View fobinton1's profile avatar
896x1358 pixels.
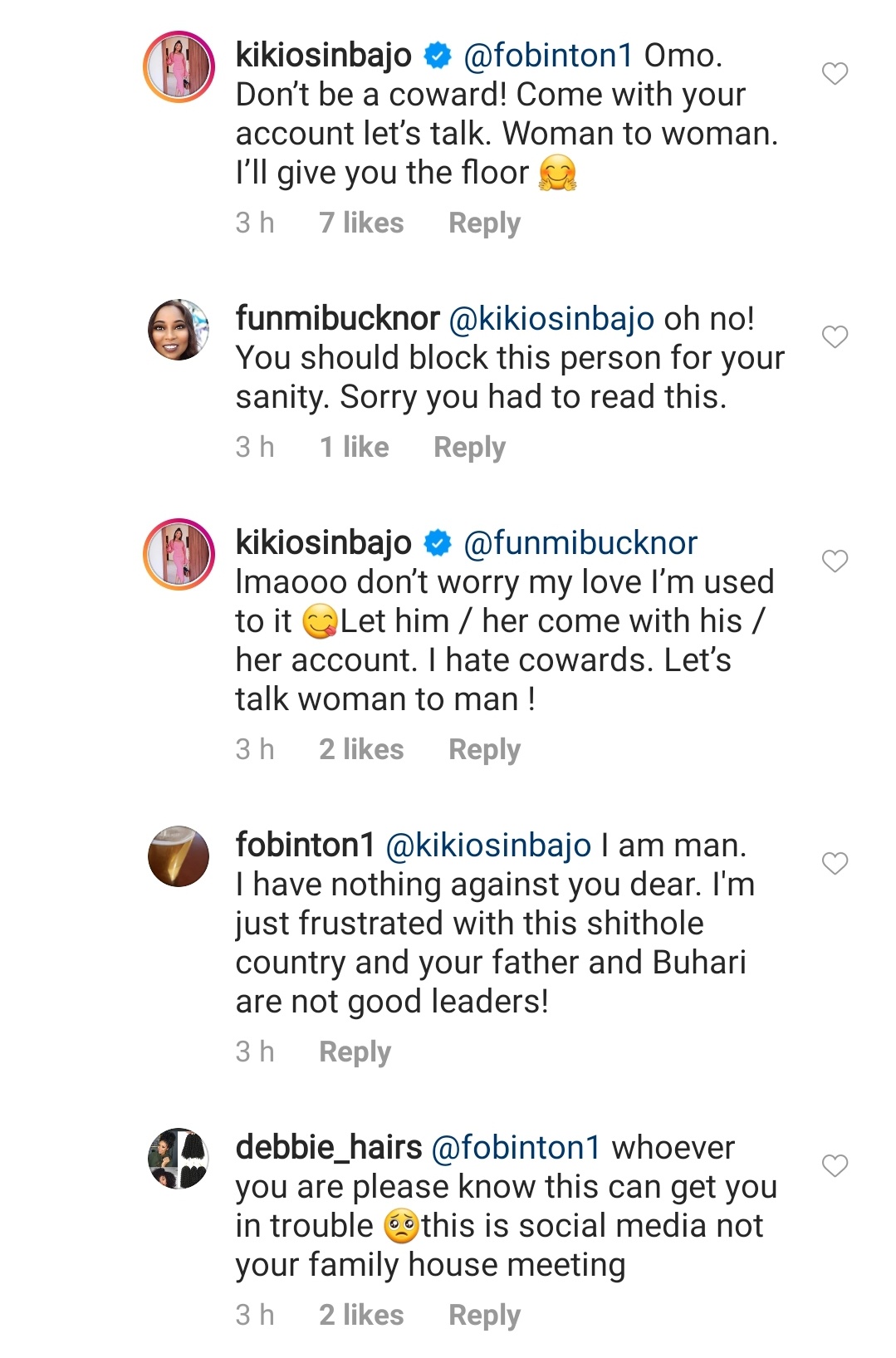179,856
